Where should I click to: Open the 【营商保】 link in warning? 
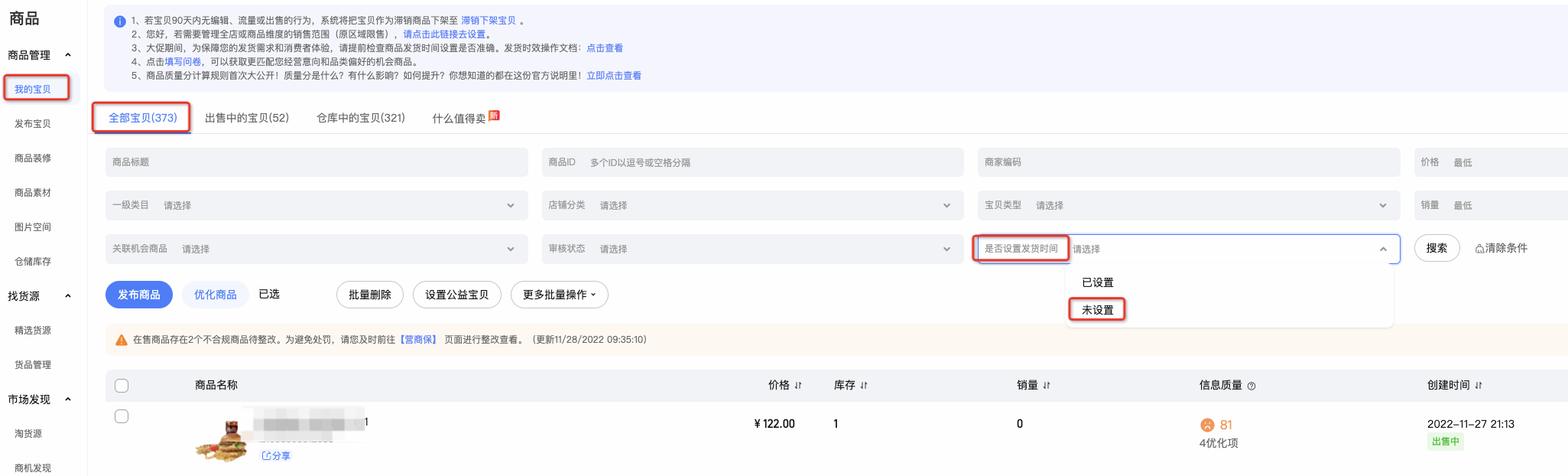[418, 340]
